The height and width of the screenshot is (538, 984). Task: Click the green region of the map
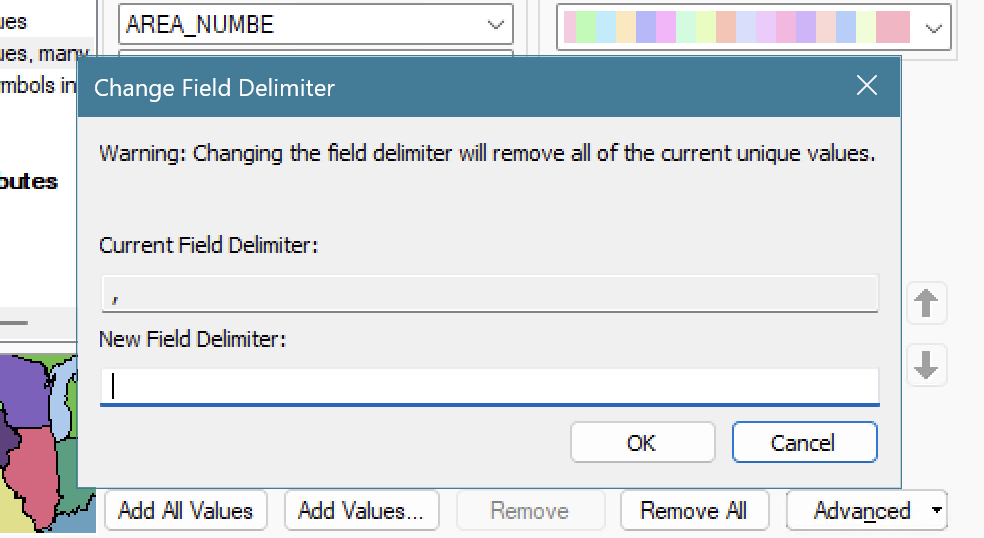72,470
